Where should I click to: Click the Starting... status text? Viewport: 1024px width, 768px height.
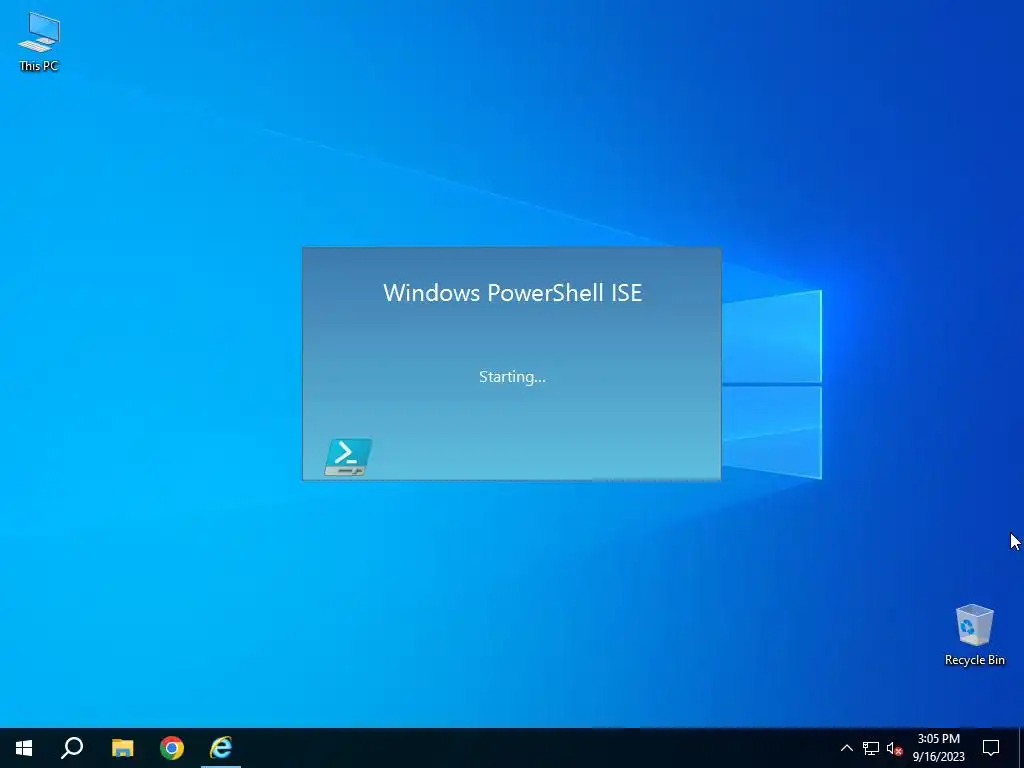pos(512,377)
